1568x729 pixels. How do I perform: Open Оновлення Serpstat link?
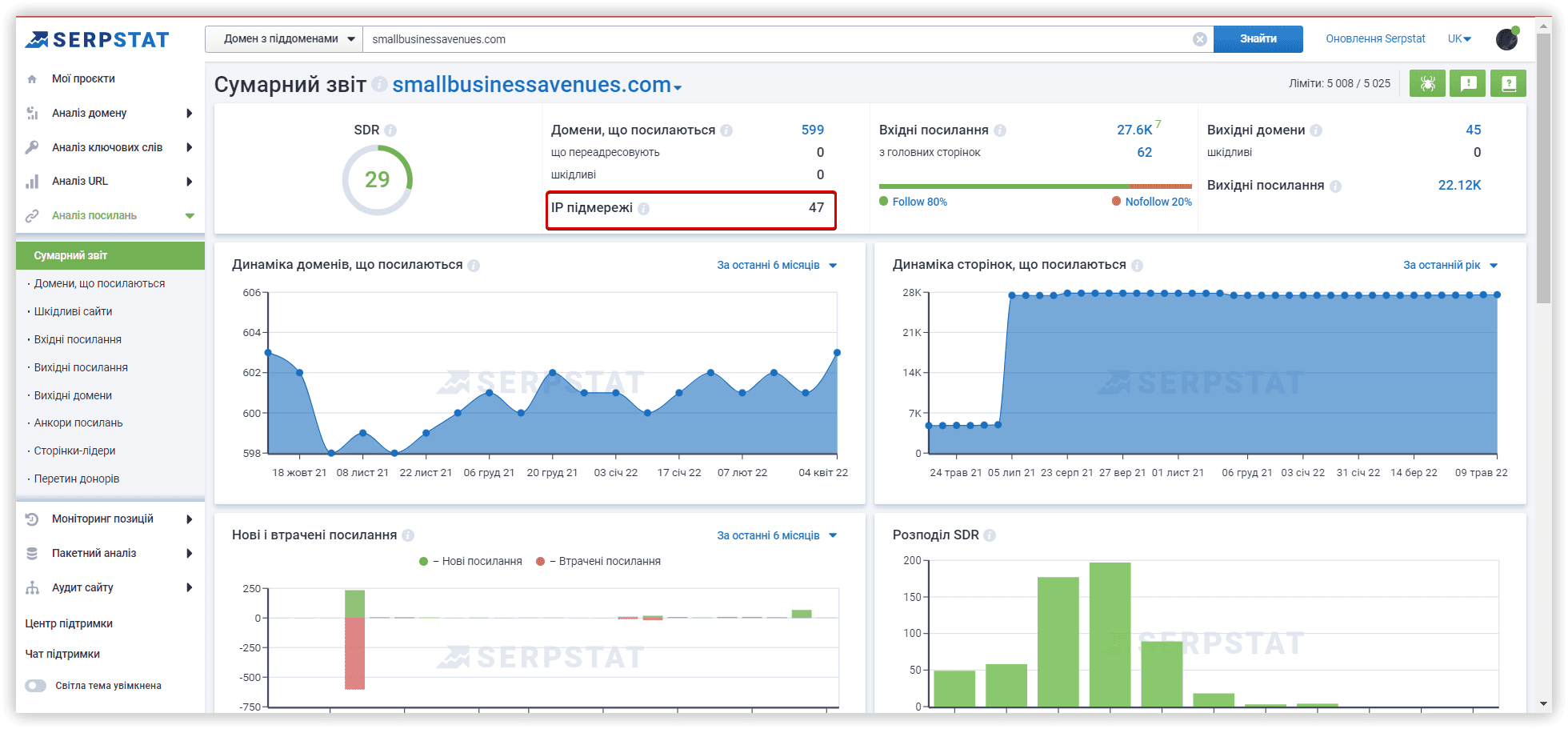(x=1375, y=39)
